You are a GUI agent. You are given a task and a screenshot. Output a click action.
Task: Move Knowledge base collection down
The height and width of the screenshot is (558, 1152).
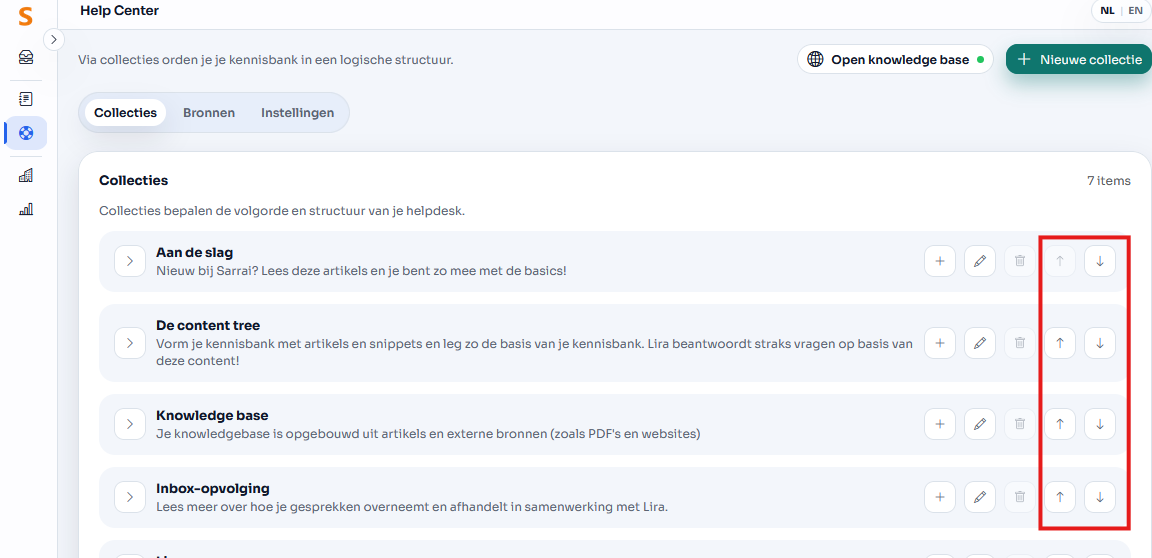coord(1100,424)
